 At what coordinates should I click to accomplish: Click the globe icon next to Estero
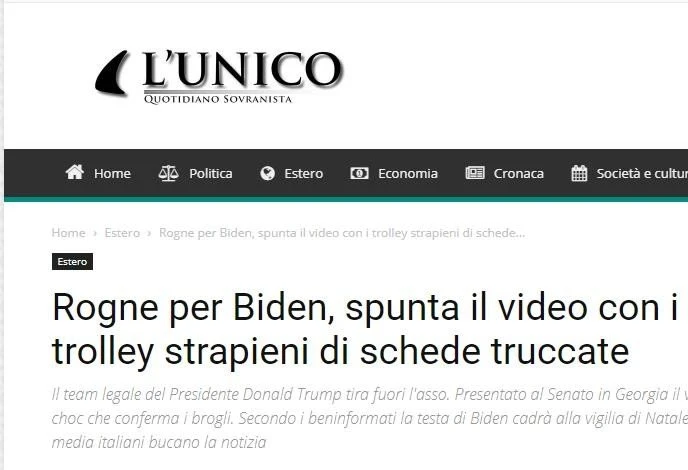click(267, 173)
